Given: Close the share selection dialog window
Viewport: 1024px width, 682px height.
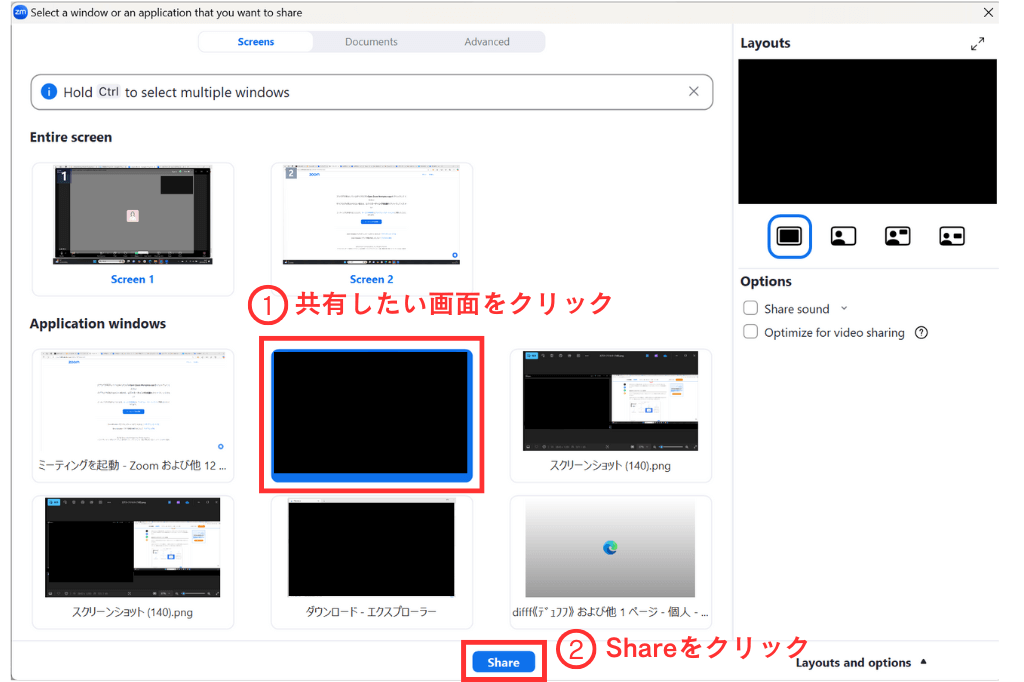Looking at the screenshot, I should coord(988,13).
